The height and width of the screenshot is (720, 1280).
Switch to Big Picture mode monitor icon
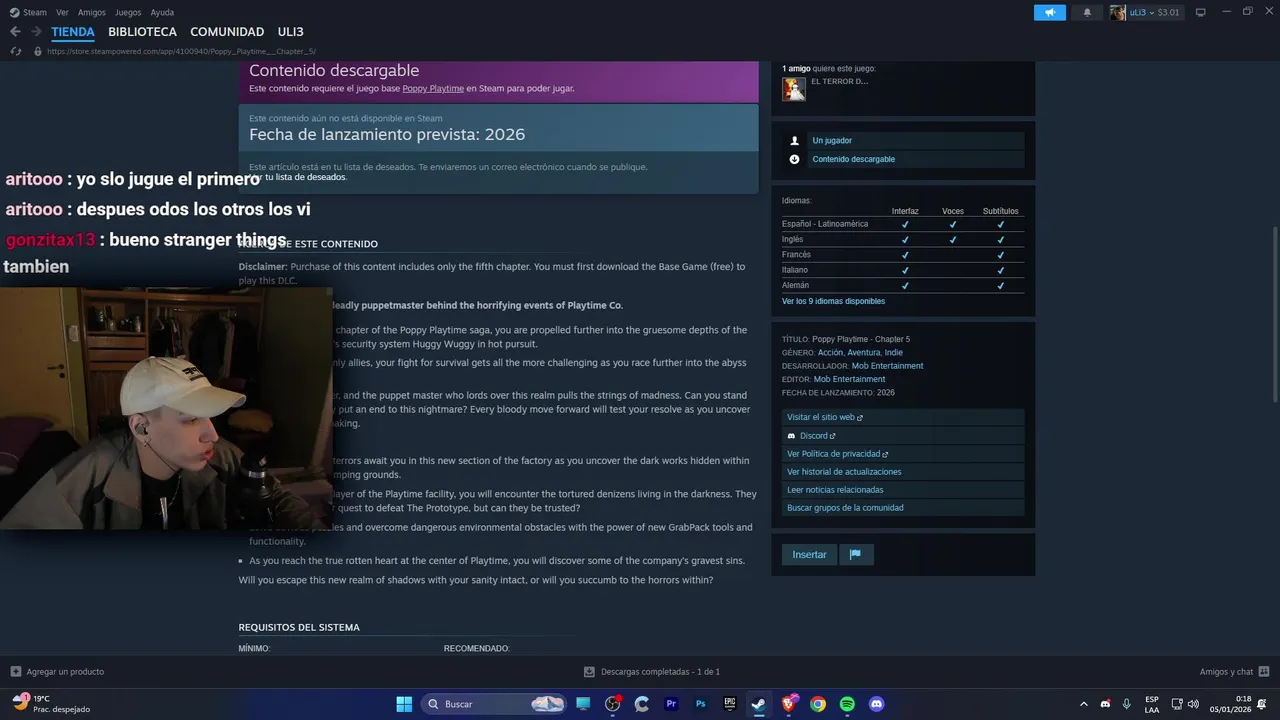(1201, 12)
